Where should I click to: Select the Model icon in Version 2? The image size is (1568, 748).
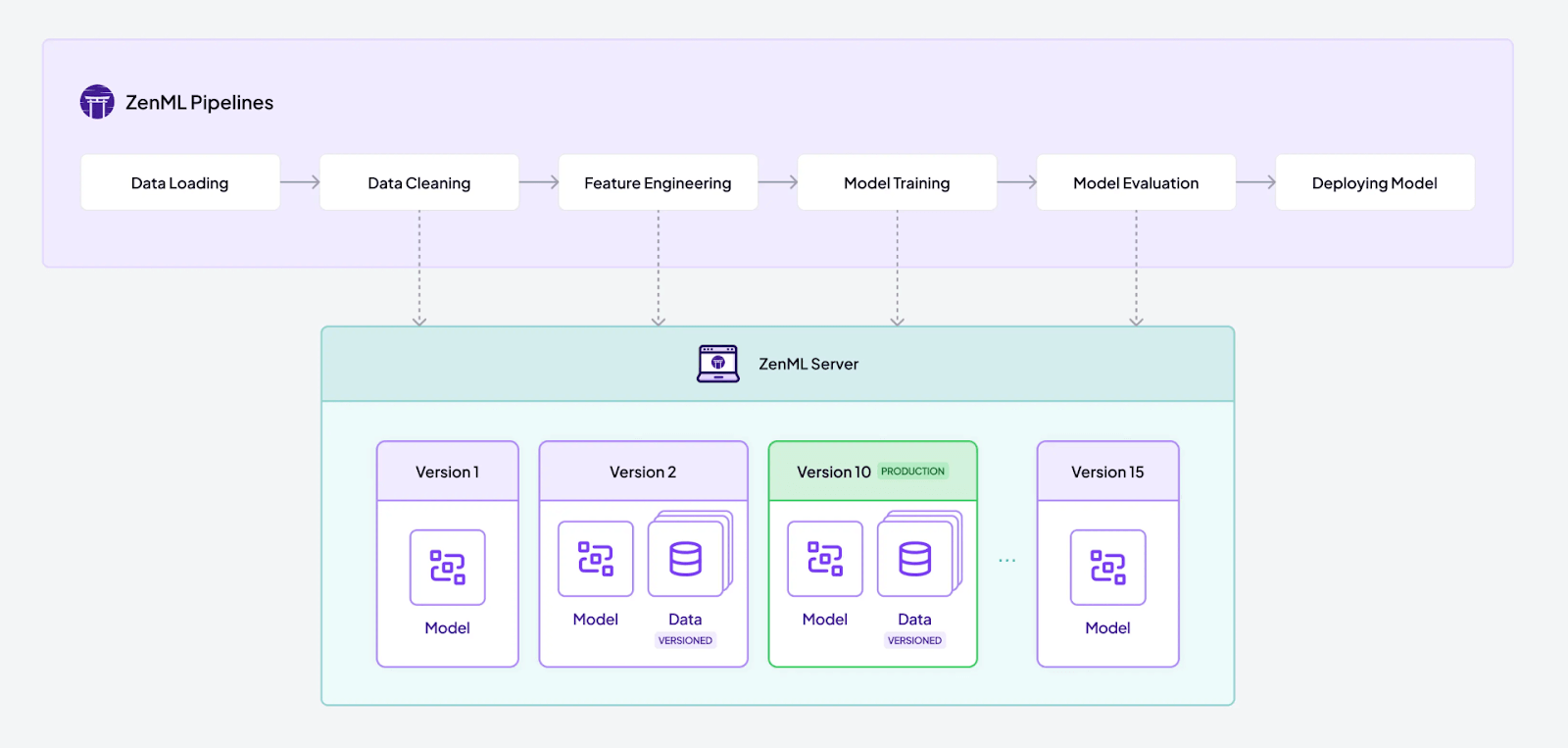pos(596,559)
